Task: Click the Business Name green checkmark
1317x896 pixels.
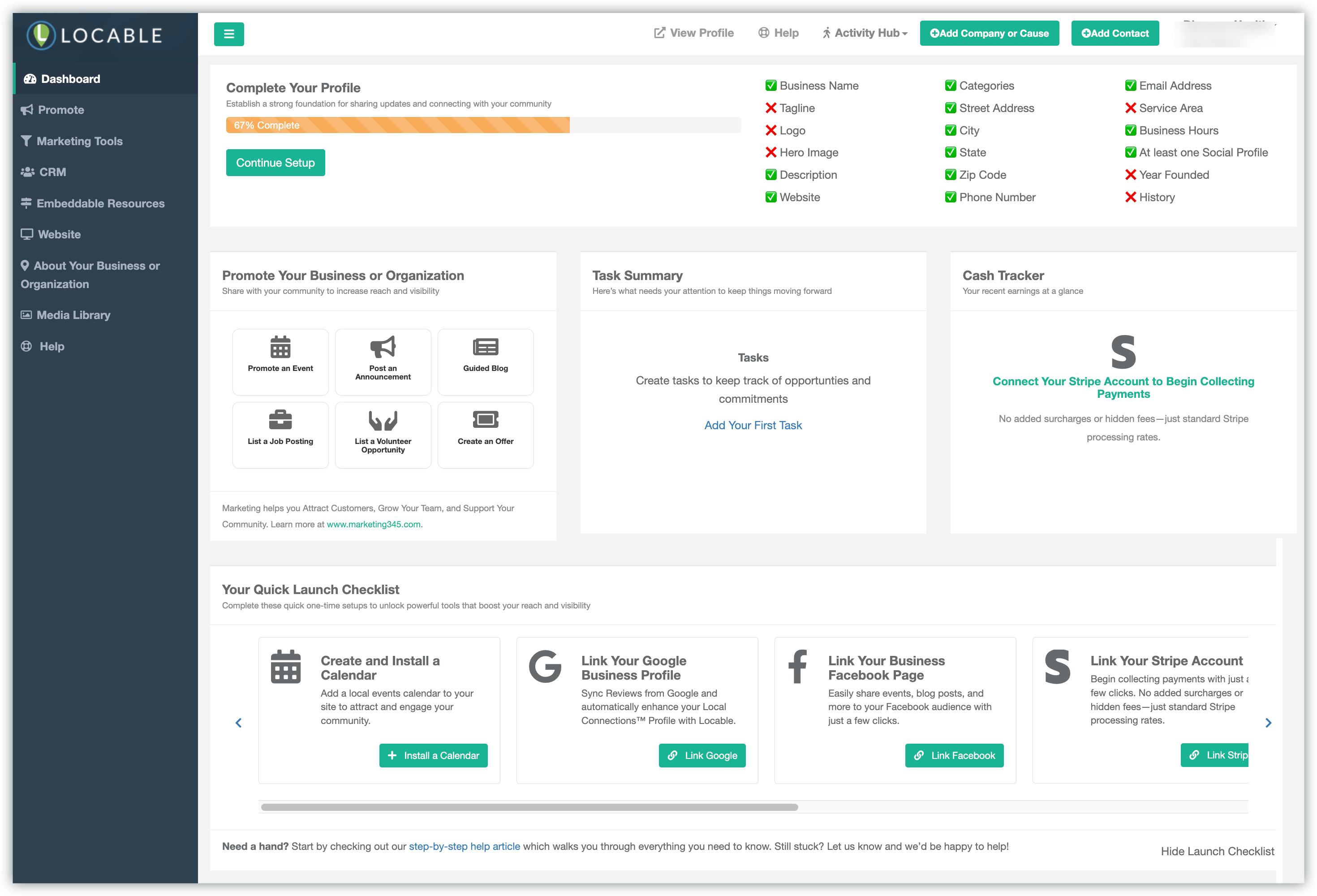Action: pos(770,86)
